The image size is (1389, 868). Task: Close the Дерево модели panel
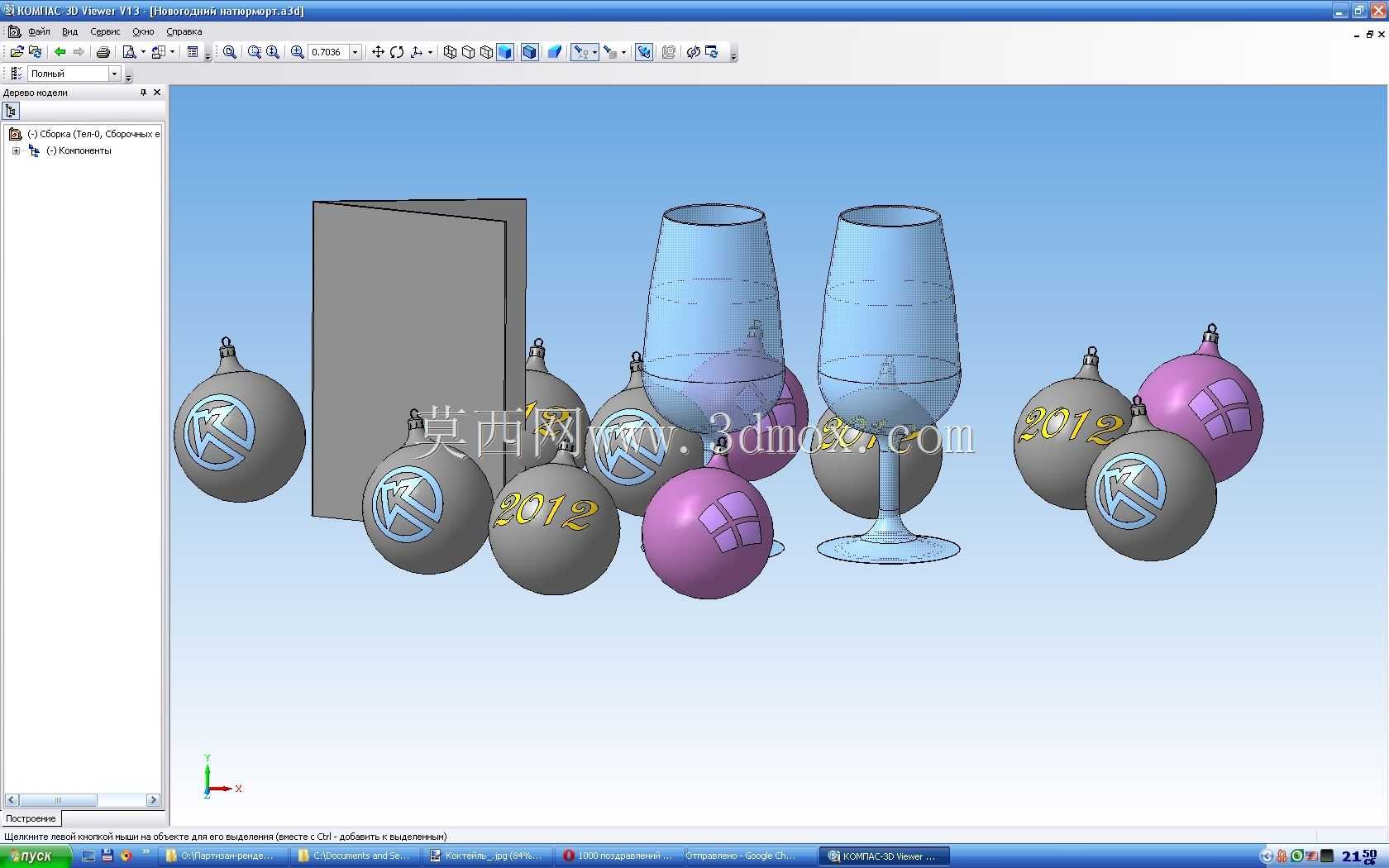tap(157, 93)
